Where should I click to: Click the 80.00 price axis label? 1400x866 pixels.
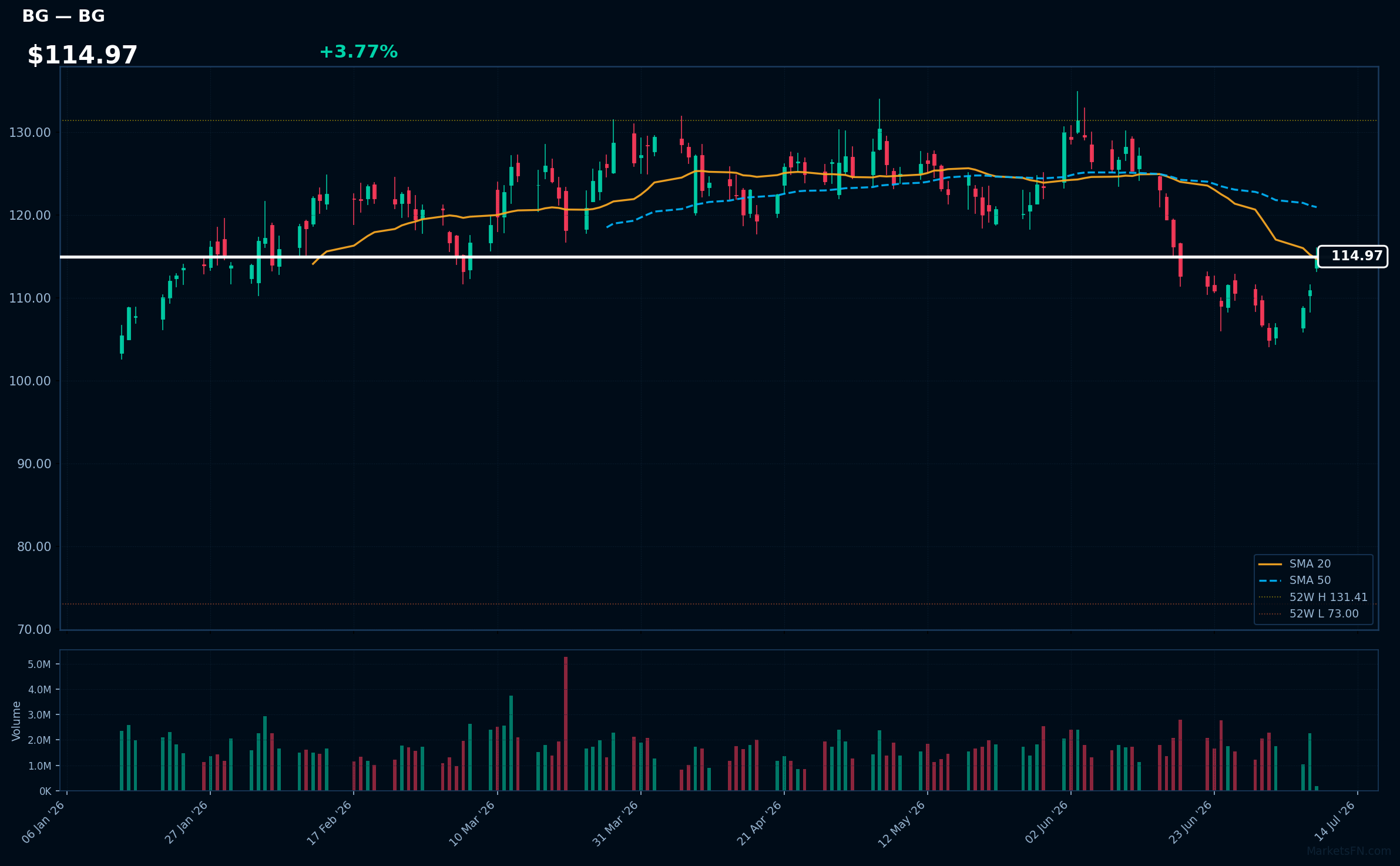[34, 547]
